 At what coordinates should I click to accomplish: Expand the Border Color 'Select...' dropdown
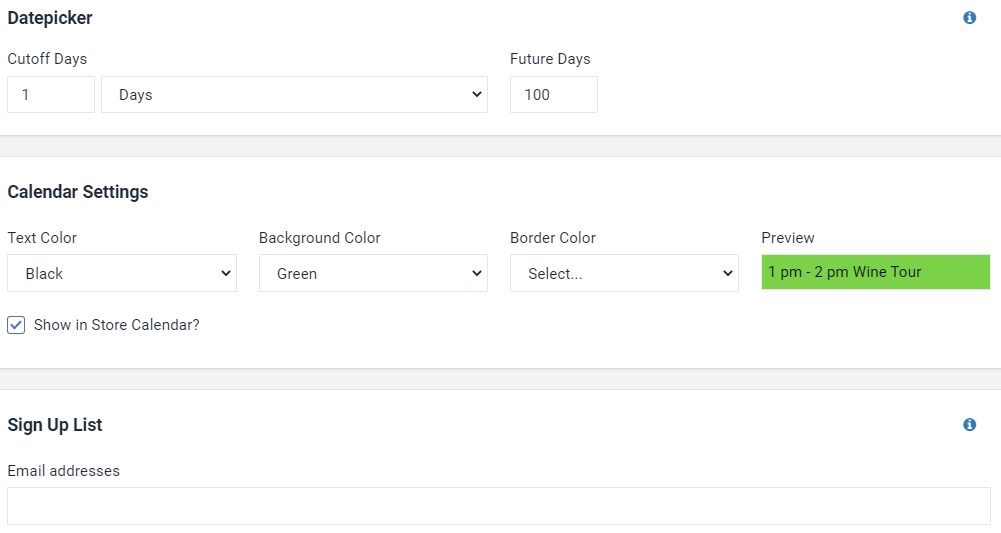tap(624, 273)
